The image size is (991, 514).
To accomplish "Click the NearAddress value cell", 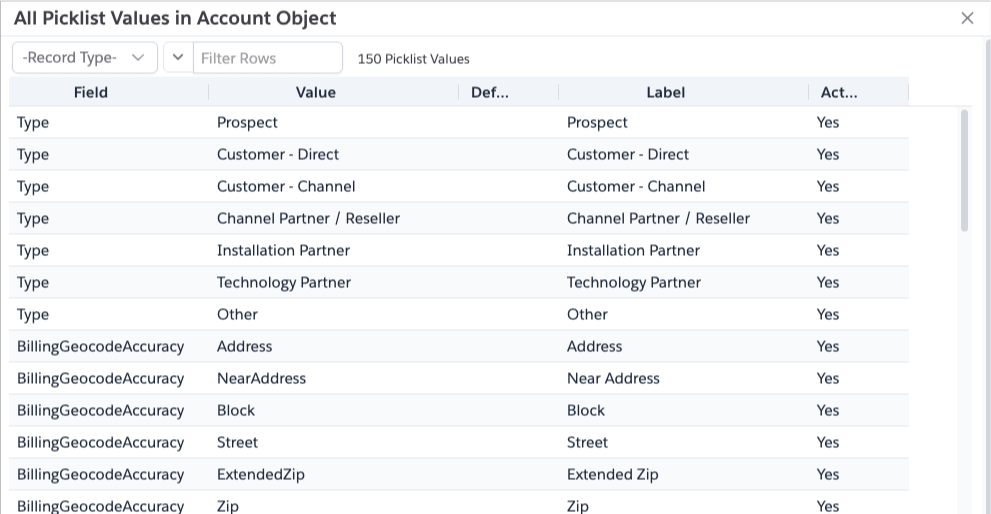I will click(262, 378).
